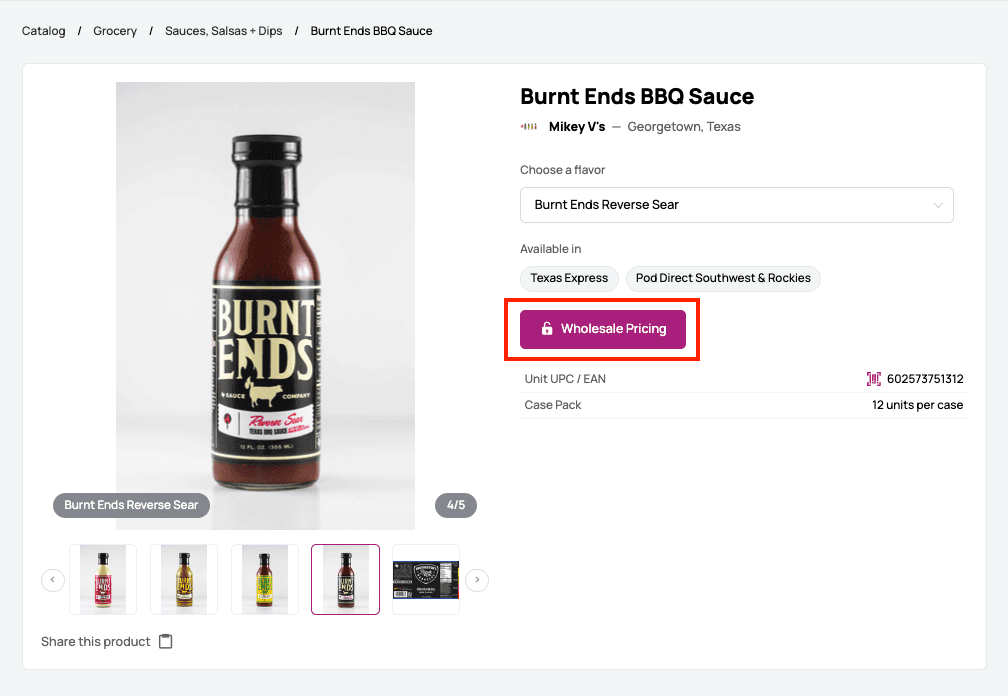The height and width of the screenshot is (696, 1008).
Task: Click the Mikey V's brand logo icon
Action: [x=528, y=127]
